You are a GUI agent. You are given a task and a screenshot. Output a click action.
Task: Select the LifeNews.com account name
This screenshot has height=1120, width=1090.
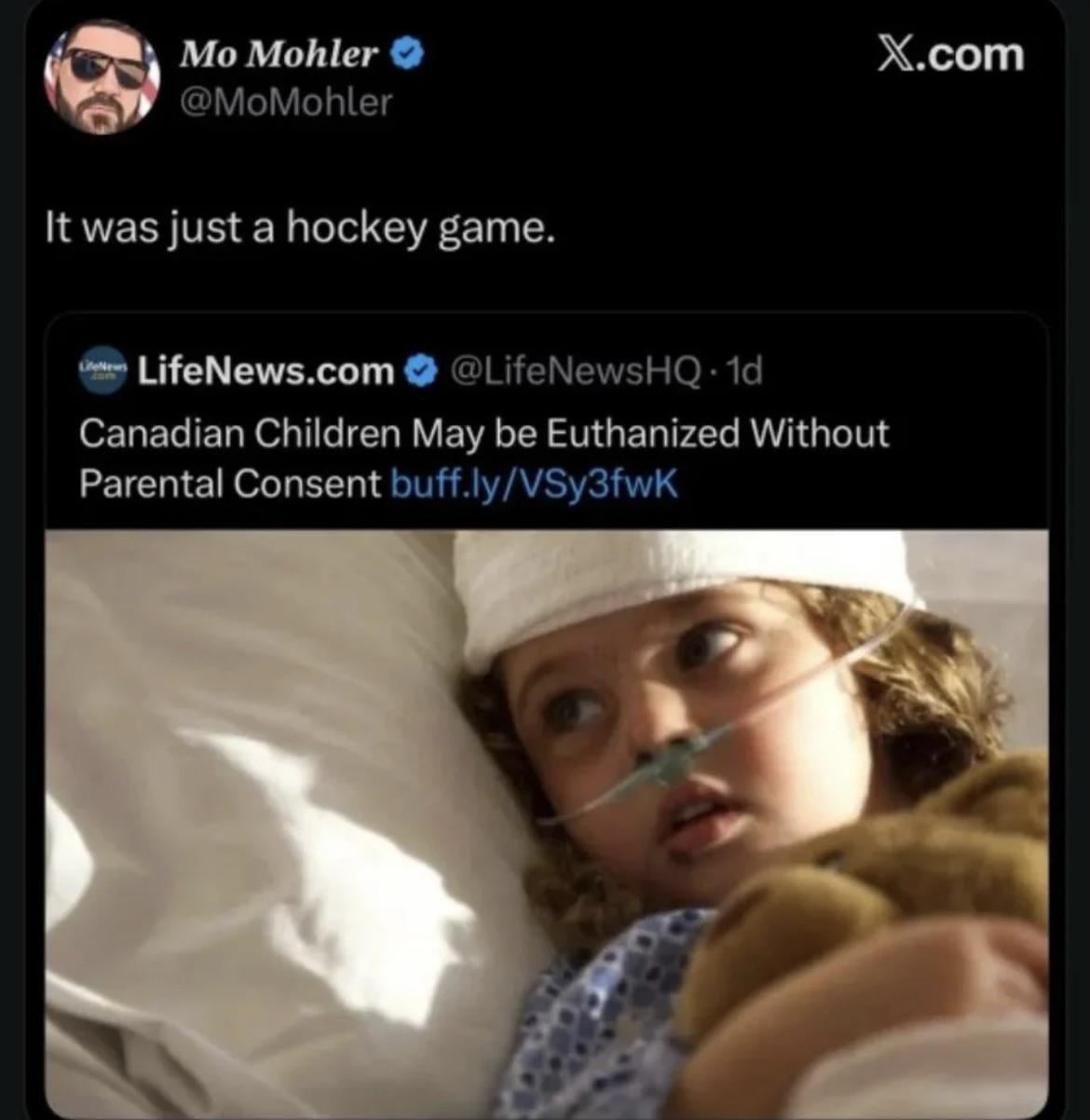(x=266, y=372)
